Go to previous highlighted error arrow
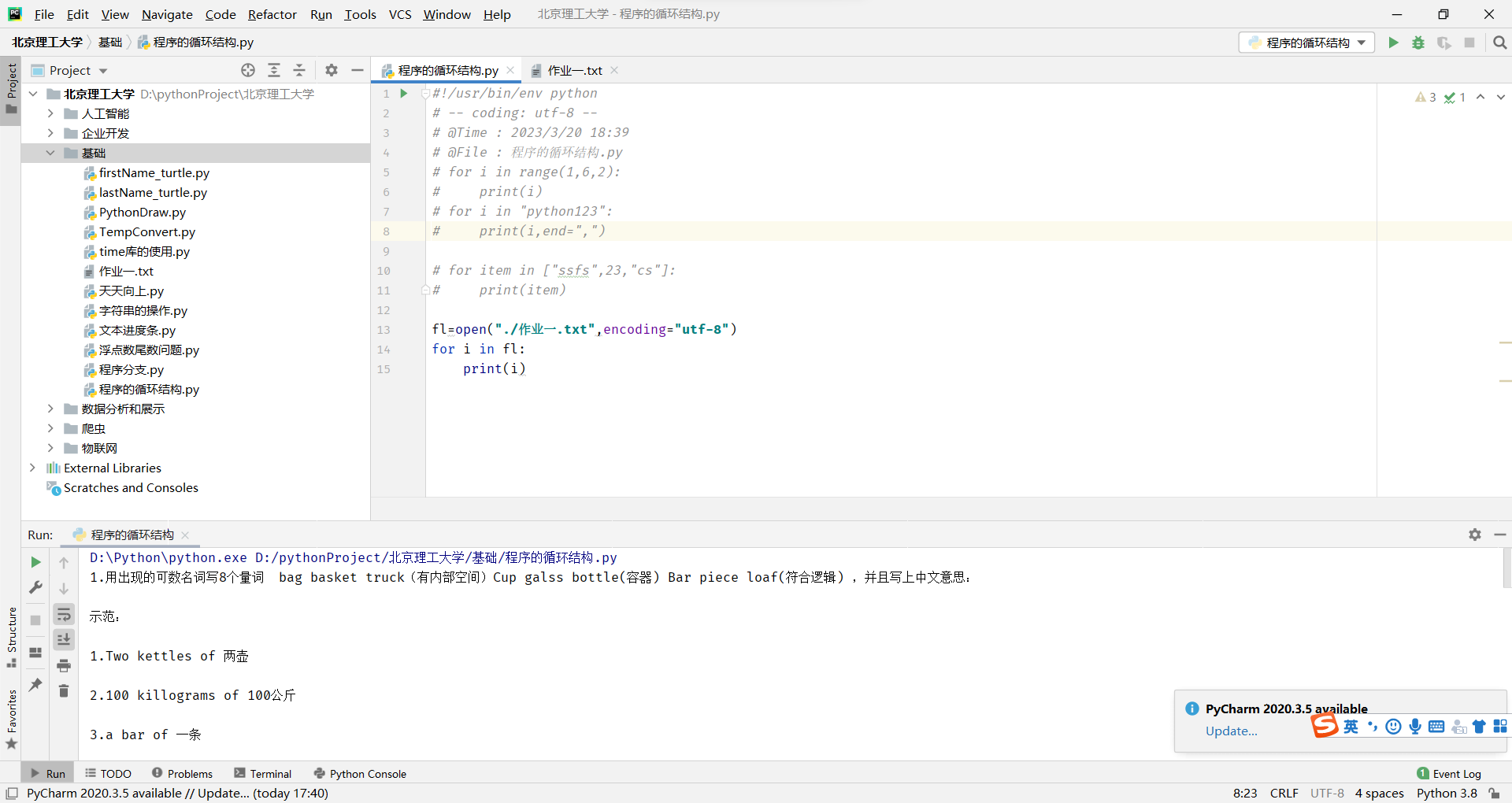The width and height of the screenshot is (1512, 803). pyautogui.click(x=1480, y=97)
